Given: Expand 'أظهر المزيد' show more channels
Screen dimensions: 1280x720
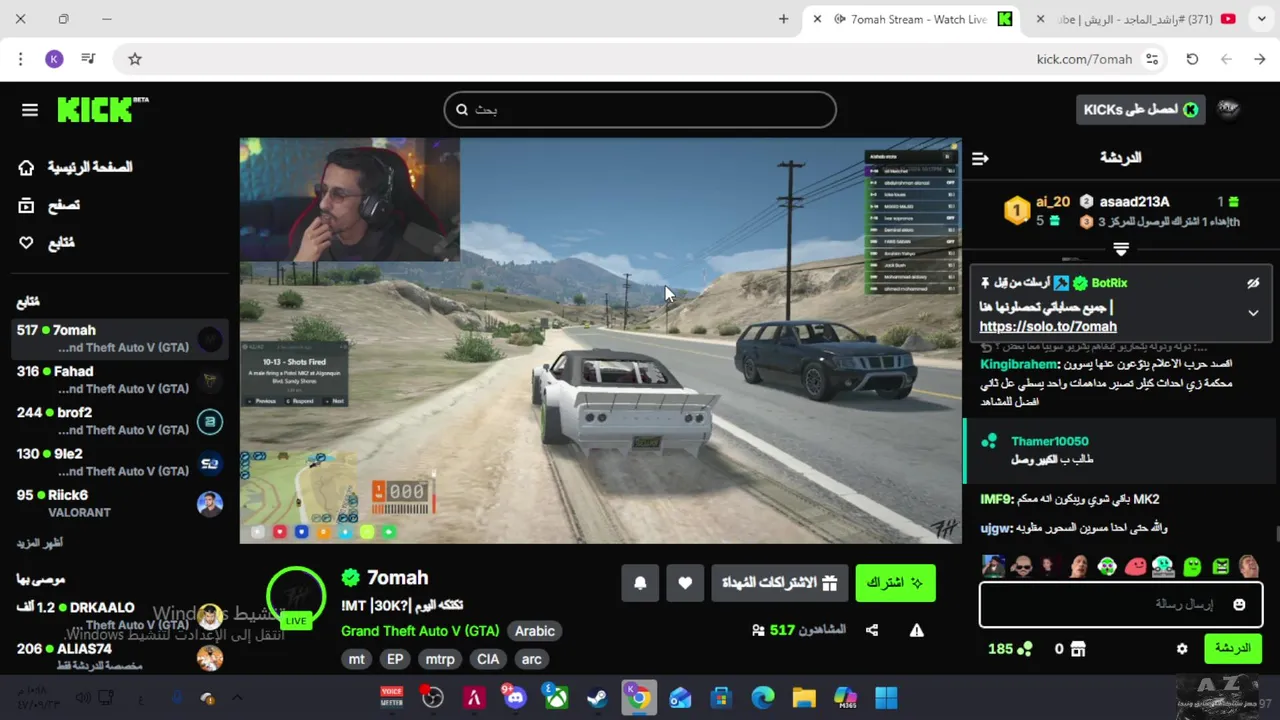Looking at the screenshot, I should coord(41,543).
